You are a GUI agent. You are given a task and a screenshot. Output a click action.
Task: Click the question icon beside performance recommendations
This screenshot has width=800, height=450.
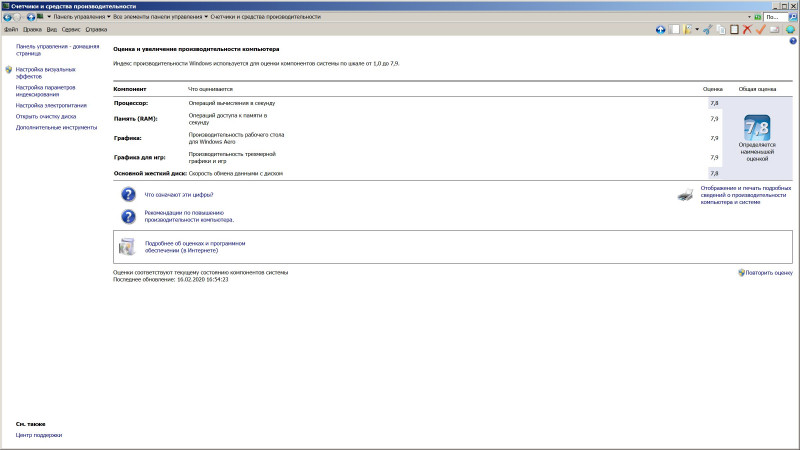coord(128,216)
